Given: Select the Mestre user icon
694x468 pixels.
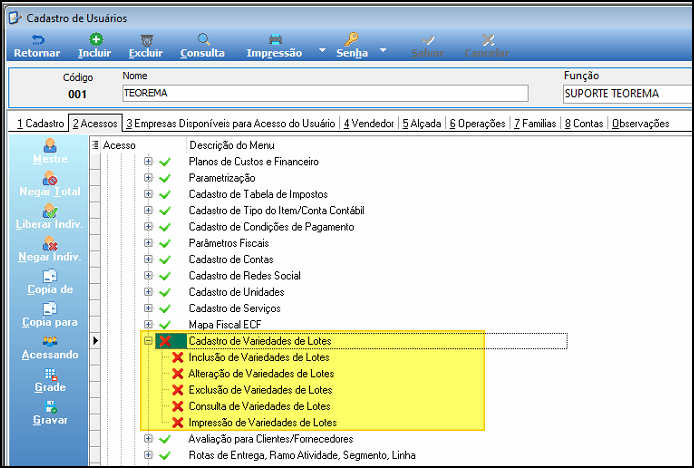Looking at the screenshot, I should [x=50, y=145].
